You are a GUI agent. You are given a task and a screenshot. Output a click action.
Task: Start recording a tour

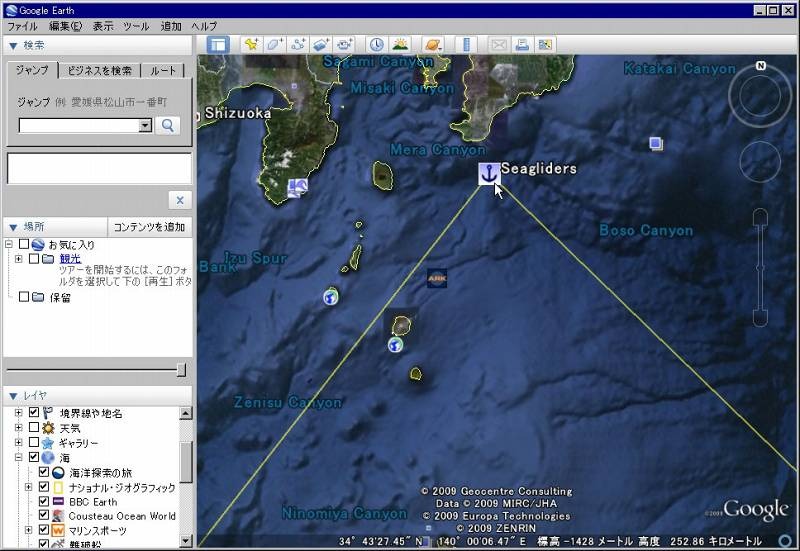click(345, 45)
